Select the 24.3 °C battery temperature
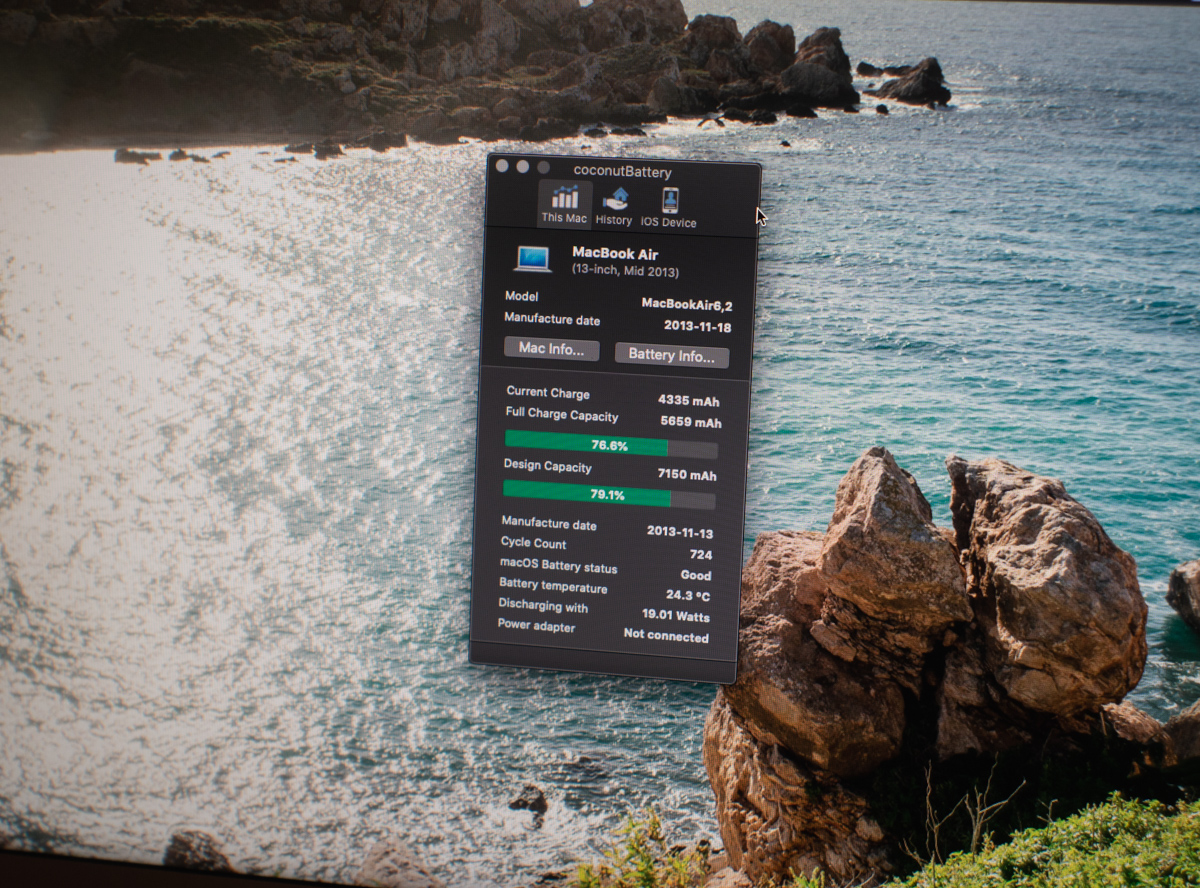The width and height of the screenshot is (1200, 888). click(688, 595)
